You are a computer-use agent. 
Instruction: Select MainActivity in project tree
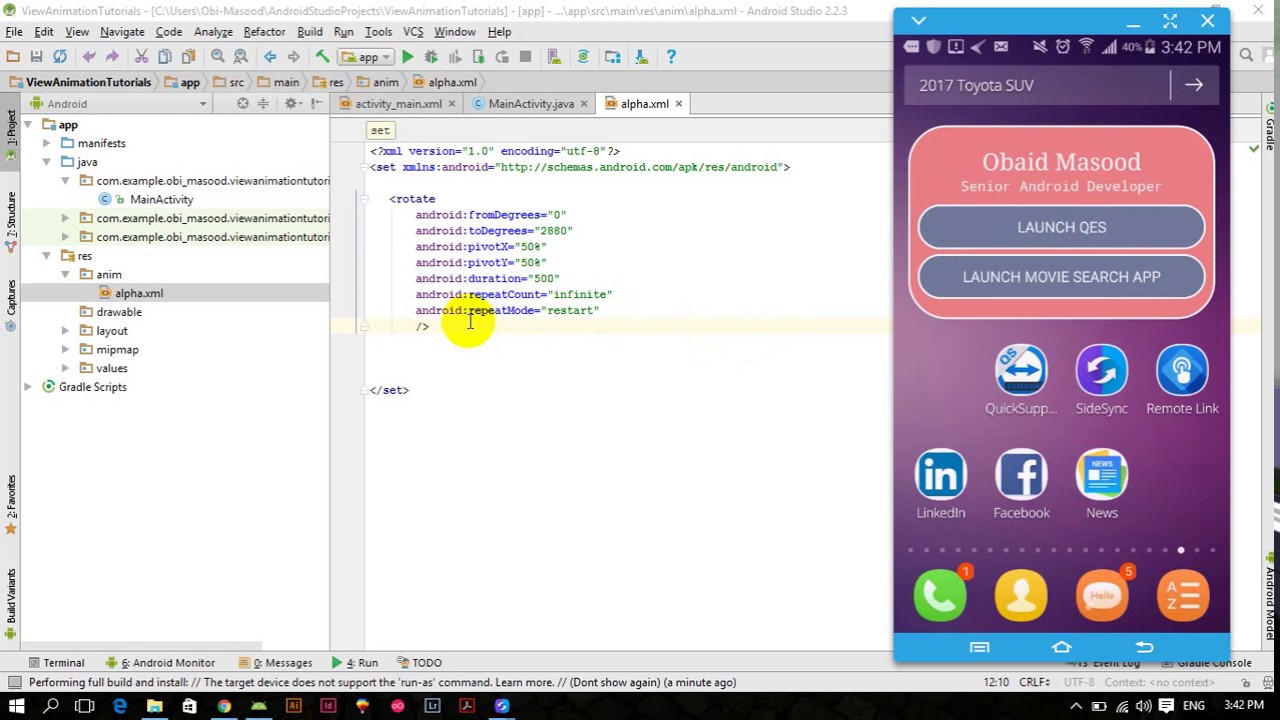click(x=160, y=200)
